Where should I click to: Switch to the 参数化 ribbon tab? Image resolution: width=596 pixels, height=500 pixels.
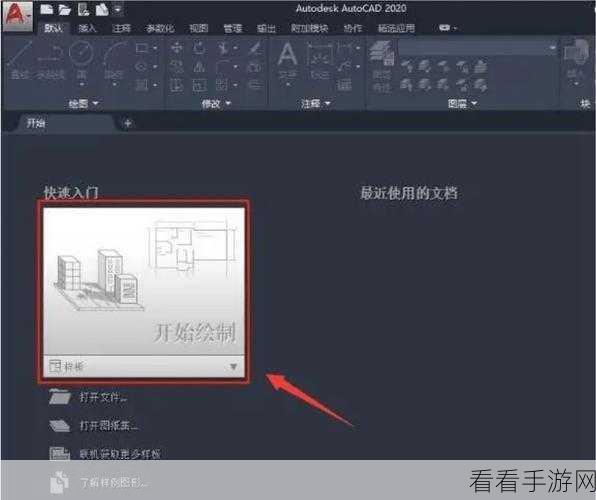(x=160, y=28)
